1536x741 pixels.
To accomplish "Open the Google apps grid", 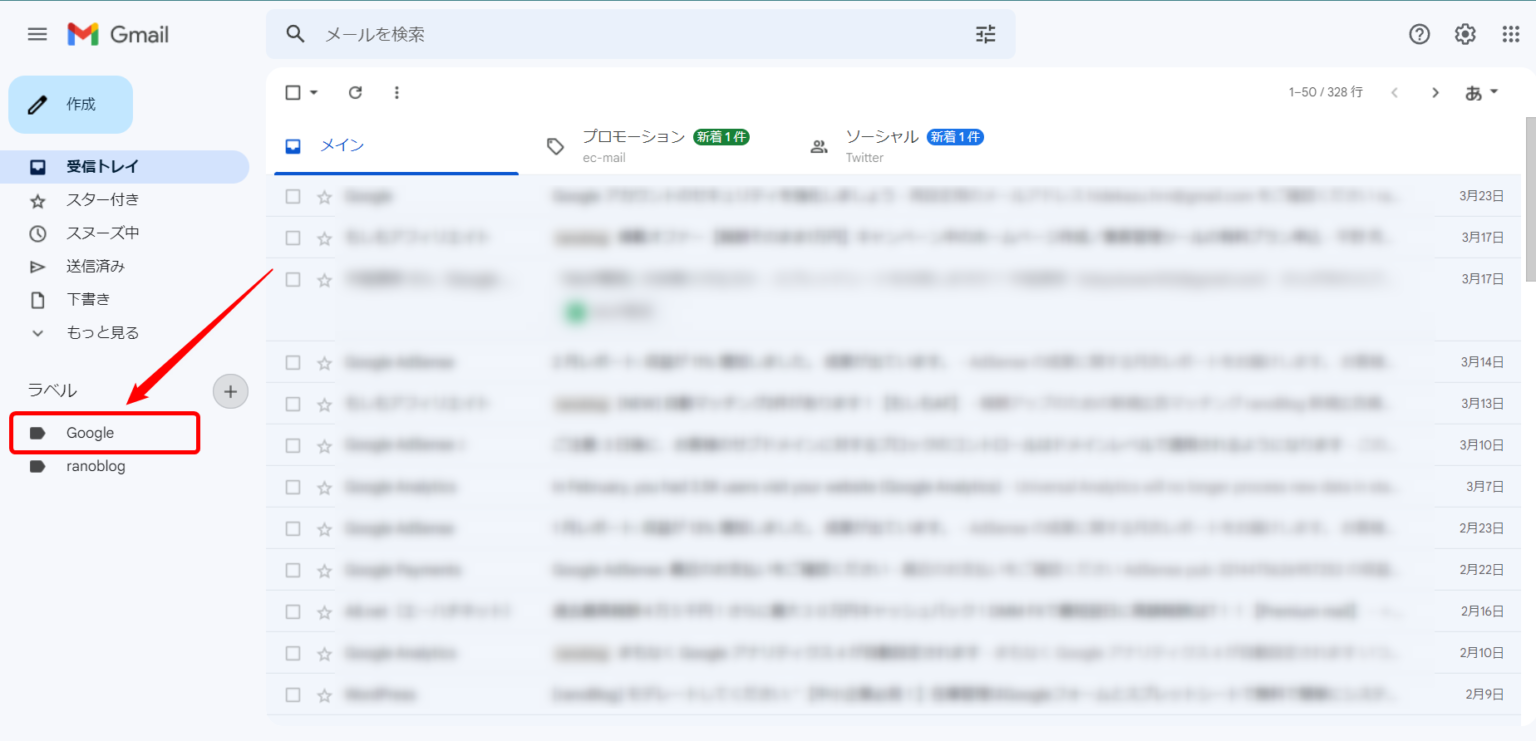I will pyautogui.click(x=1511, y=33).
